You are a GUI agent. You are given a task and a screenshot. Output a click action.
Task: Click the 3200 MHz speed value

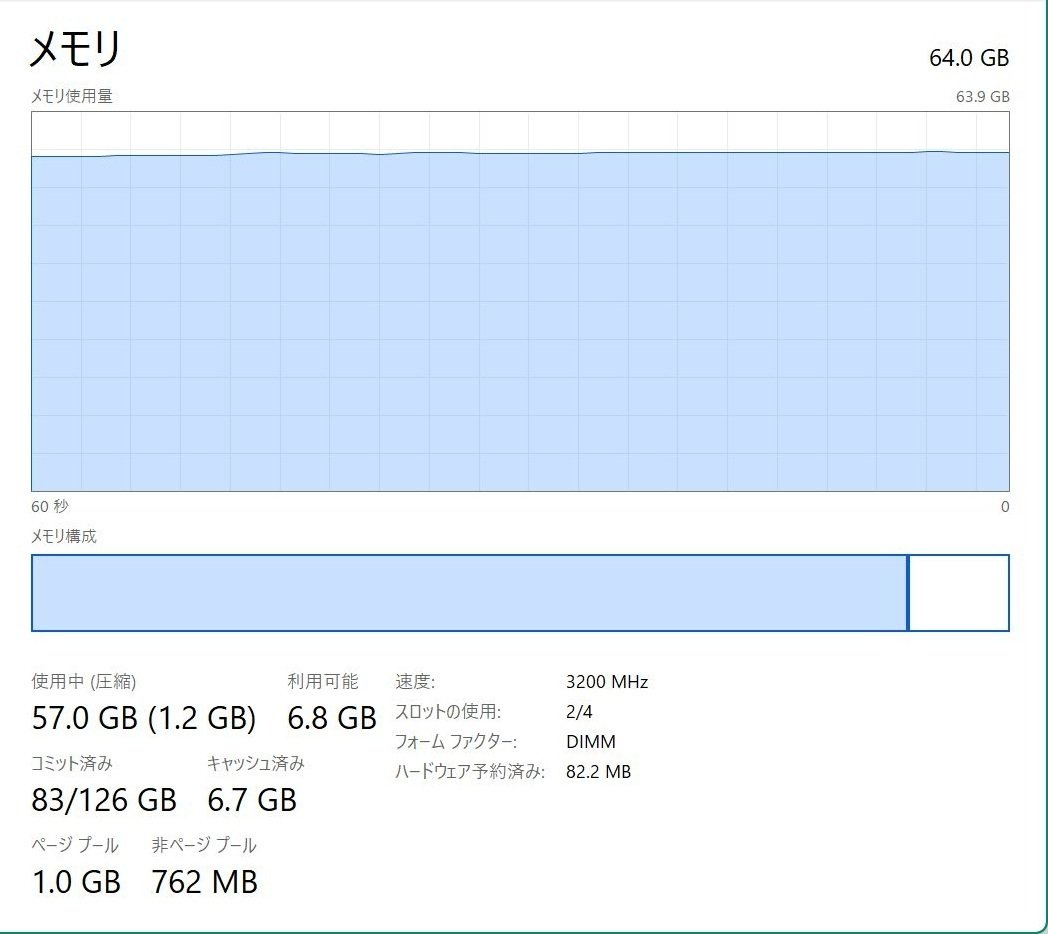coord(607,682)
